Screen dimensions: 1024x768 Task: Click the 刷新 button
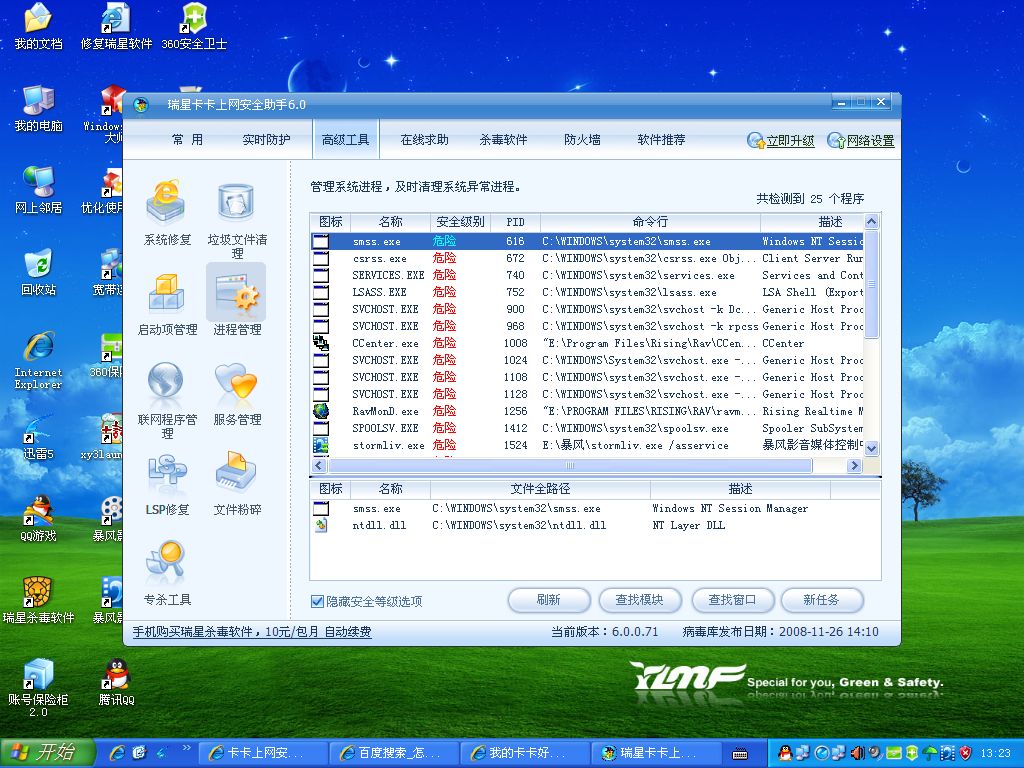[x=549, y=600]
